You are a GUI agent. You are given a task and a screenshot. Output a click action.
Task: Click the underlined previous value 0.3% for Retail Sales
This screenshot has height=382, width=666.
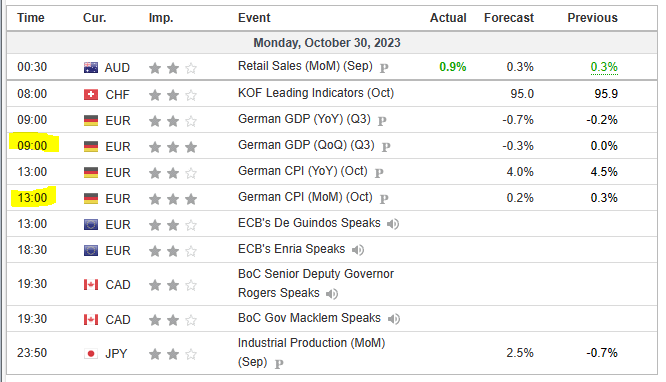[604, 67]
